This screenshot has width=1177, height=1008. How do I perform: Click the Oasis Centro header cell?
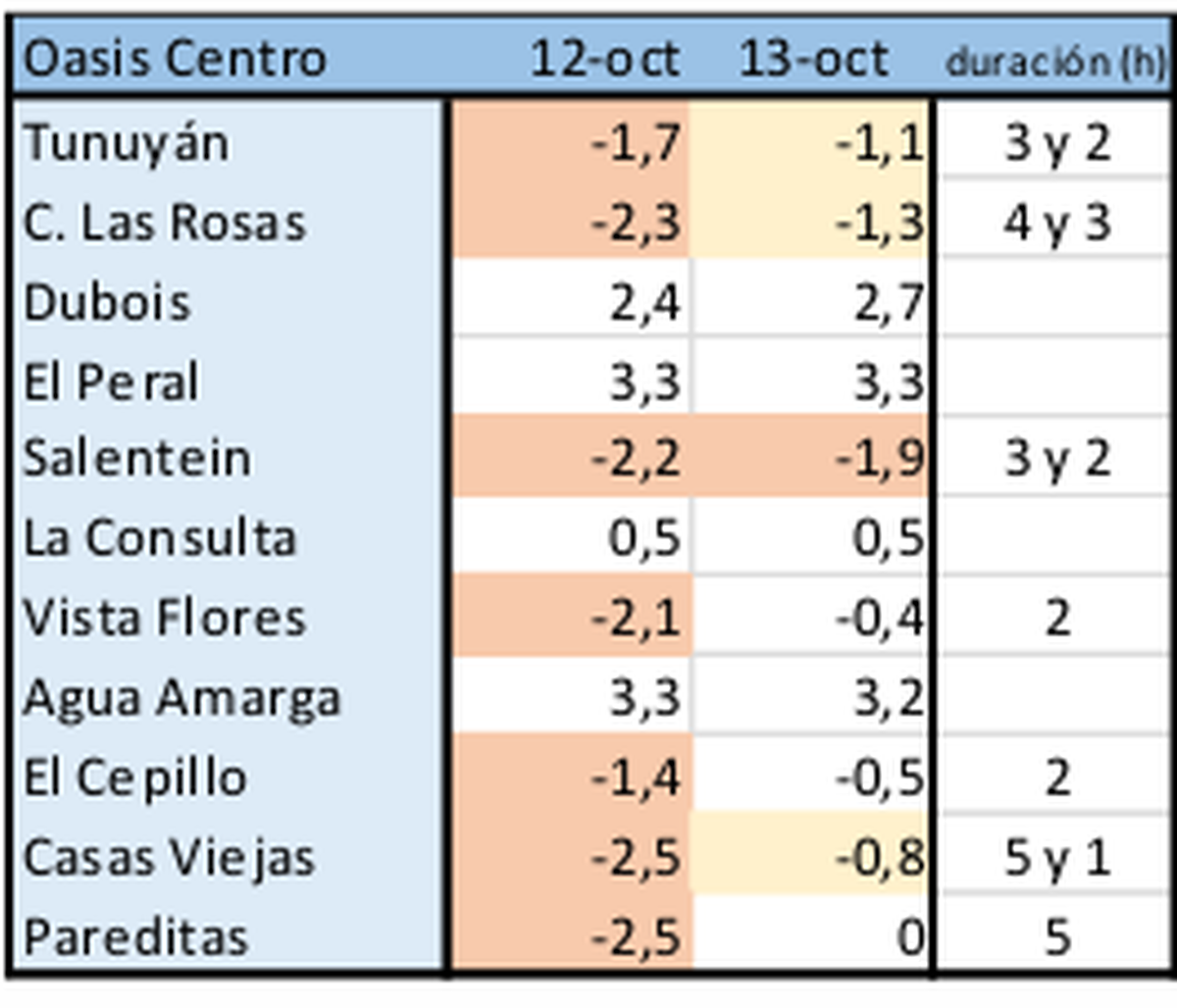point(175,59)
